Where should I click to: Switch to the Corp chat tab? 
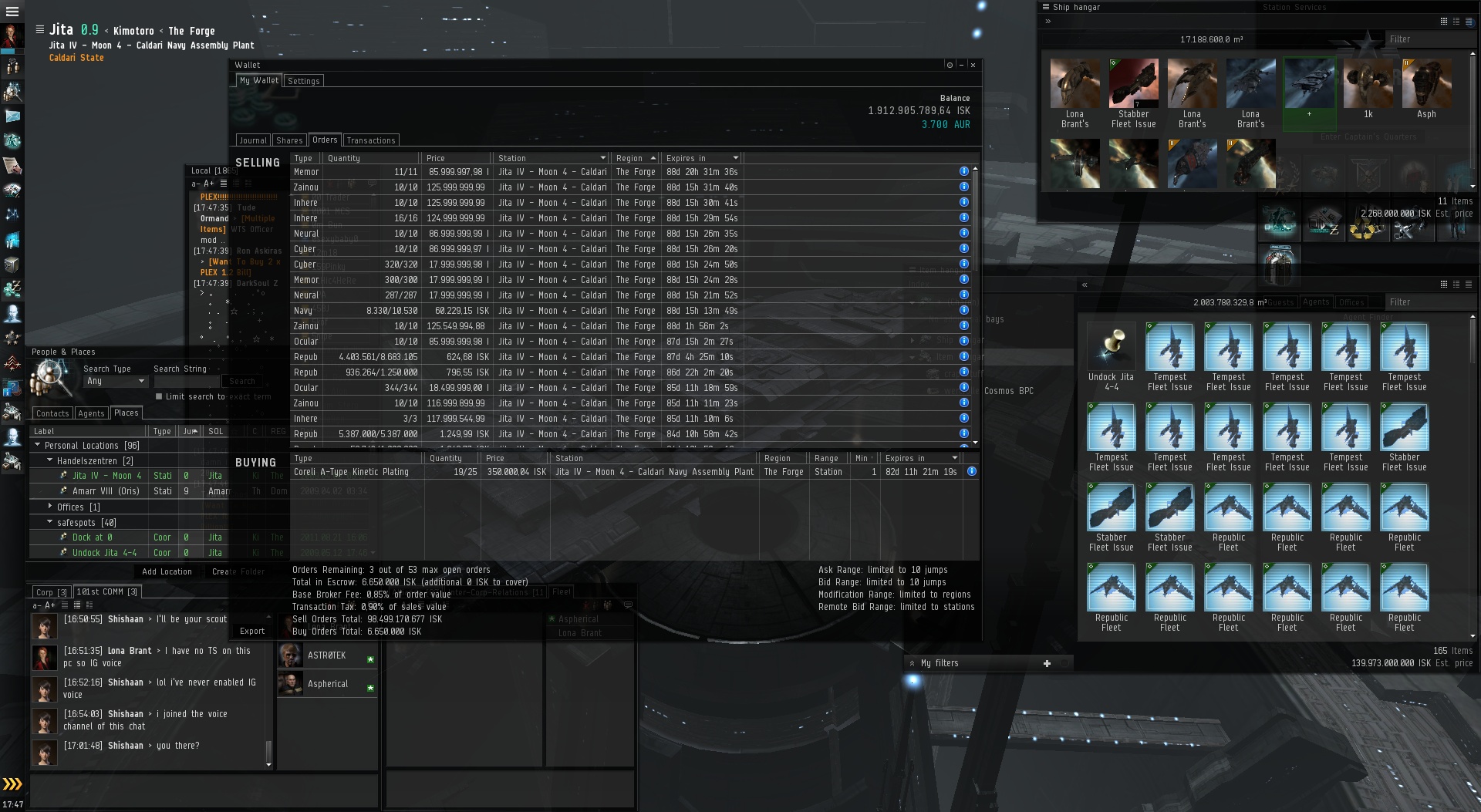pyautogui.click(x=52, y=592)
